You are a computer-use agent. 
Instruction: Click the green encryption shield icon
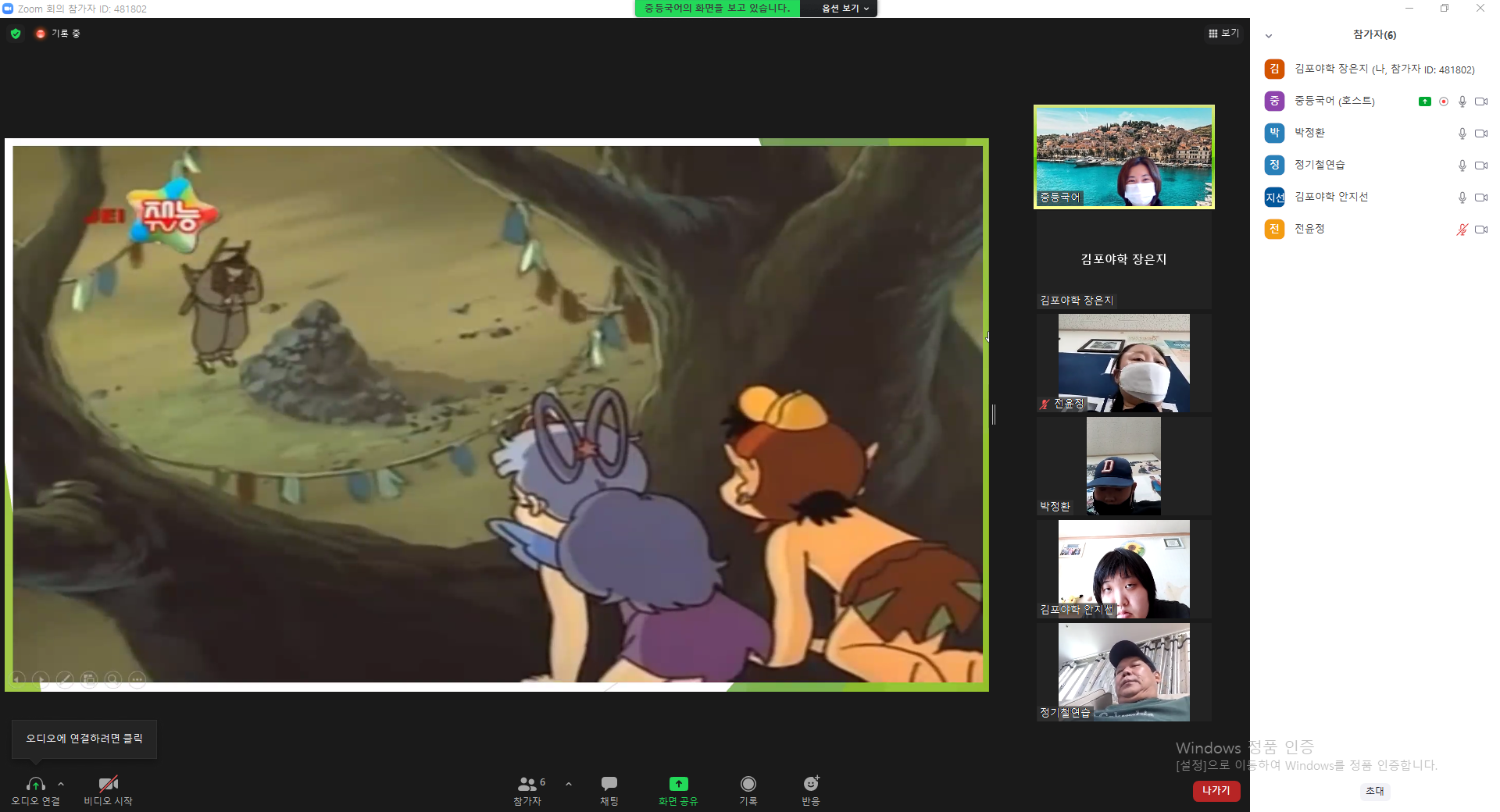click(x=16, y=34)
